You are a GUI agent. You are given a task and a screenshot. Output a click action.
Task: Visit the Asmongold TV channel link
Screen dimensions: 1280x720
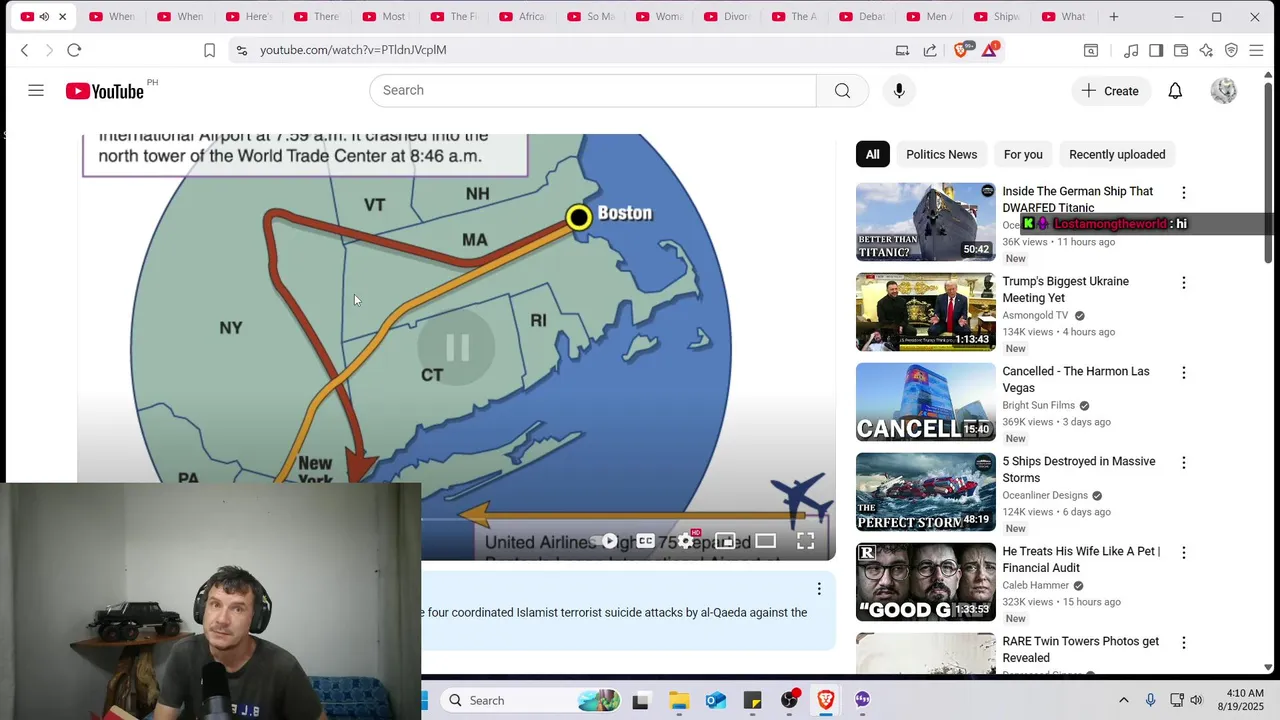(x=1035, y=315)
